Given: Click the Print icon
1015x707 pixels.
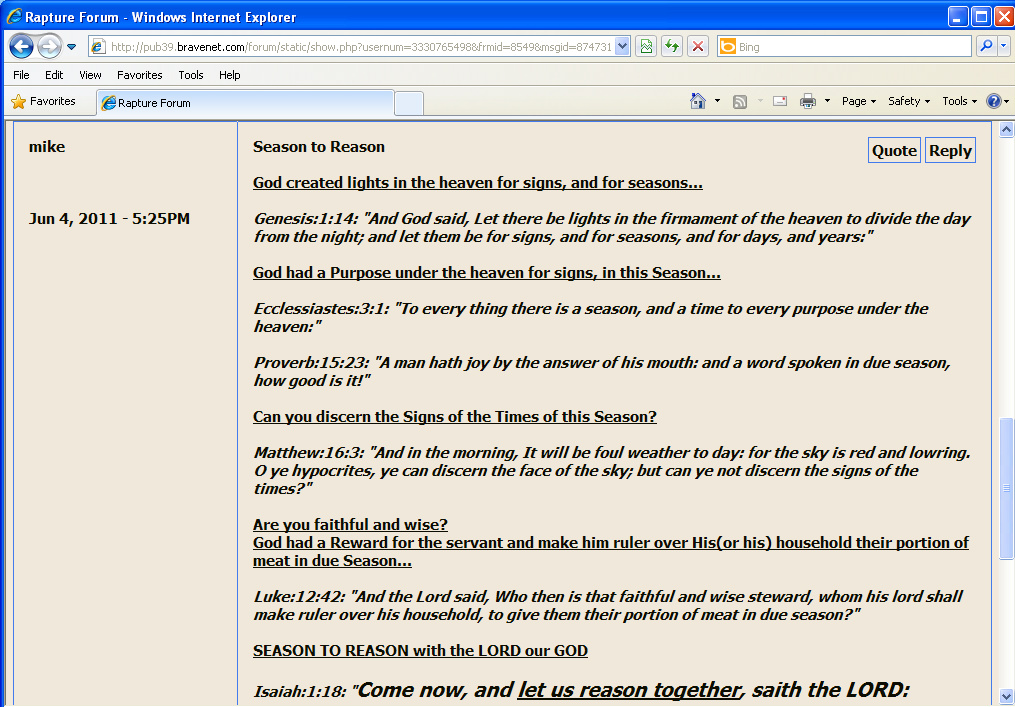Looking at the screenshot, I should coord(808,101).
